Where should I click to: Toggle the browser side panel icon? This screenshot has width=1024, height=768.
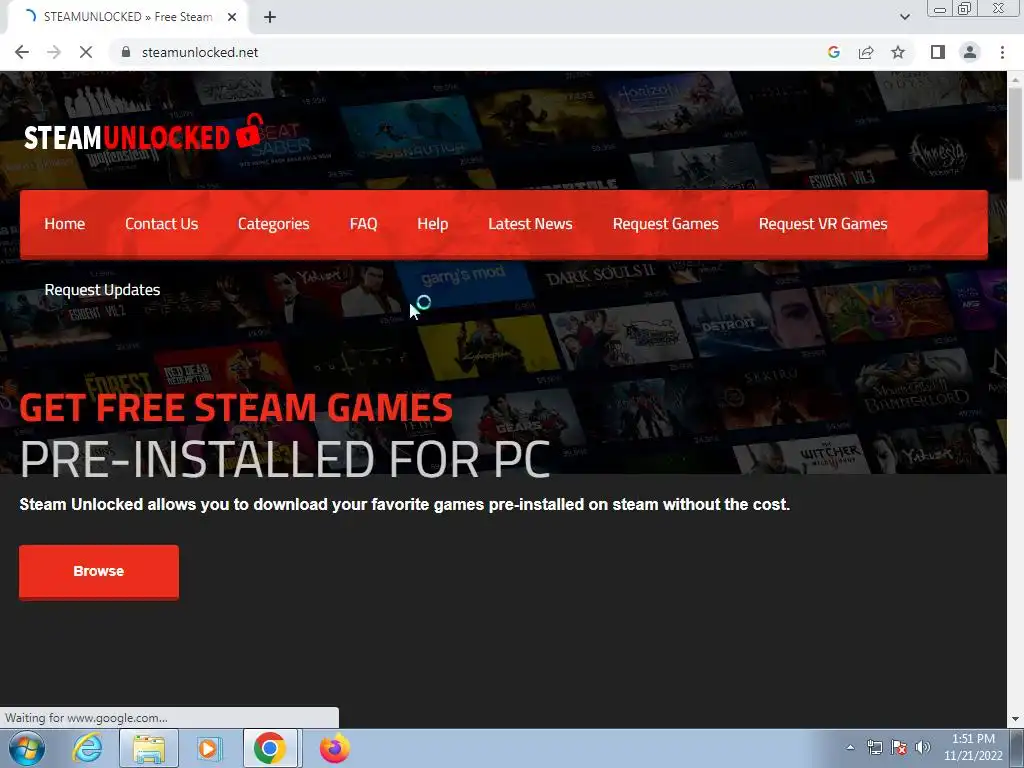(x=938, y=52)
